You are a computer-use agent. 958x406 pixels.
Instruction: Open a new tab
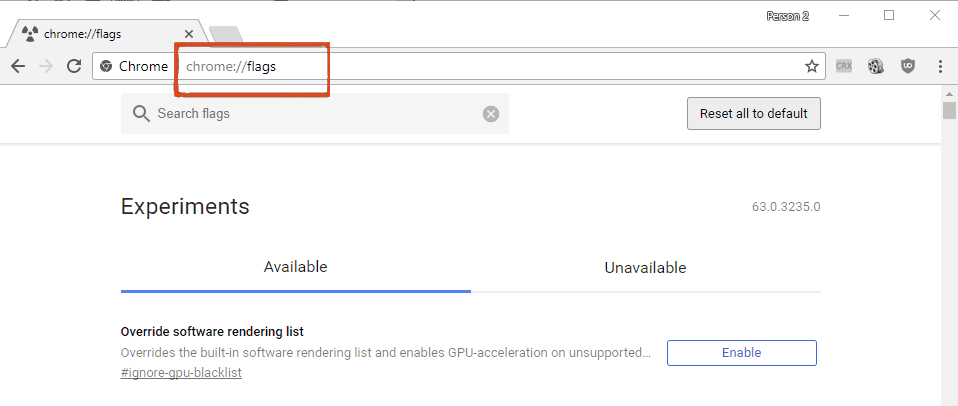[x=225, y=34]
